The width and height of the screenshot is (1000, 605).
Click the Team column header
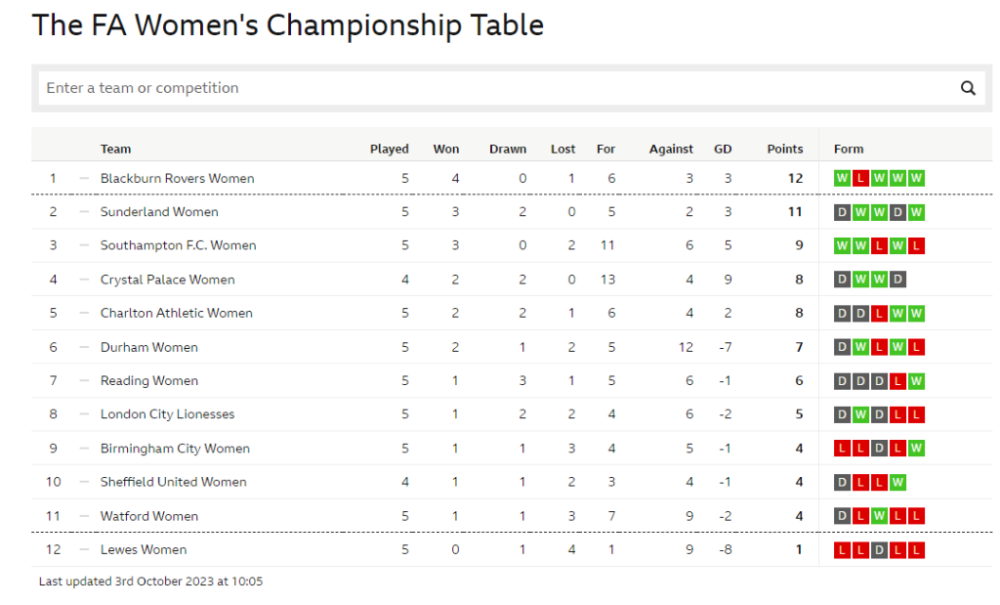116,149
